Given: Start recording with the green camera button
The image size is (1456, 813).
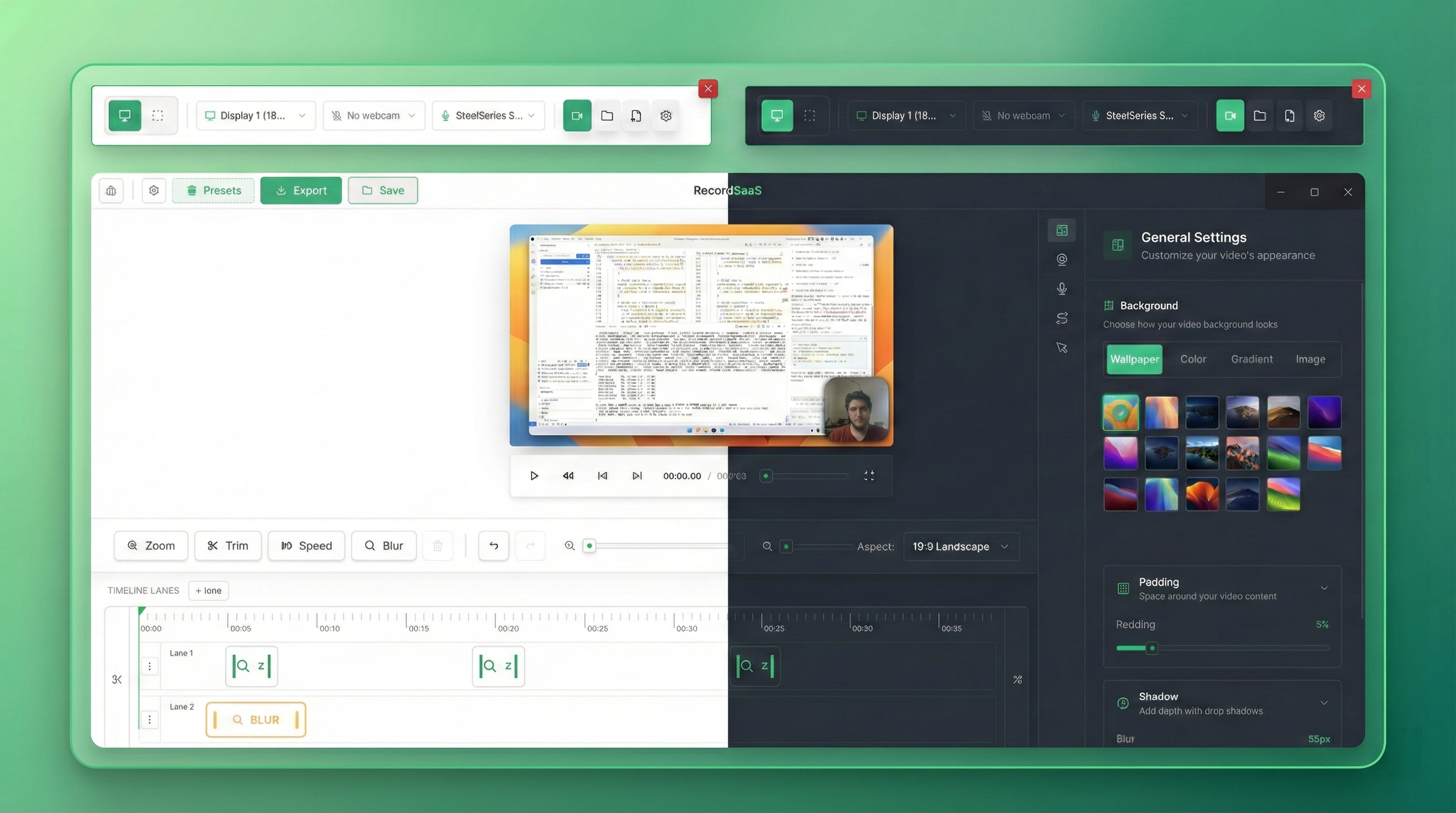Looking at the screenshot, I should pos(577,115).
